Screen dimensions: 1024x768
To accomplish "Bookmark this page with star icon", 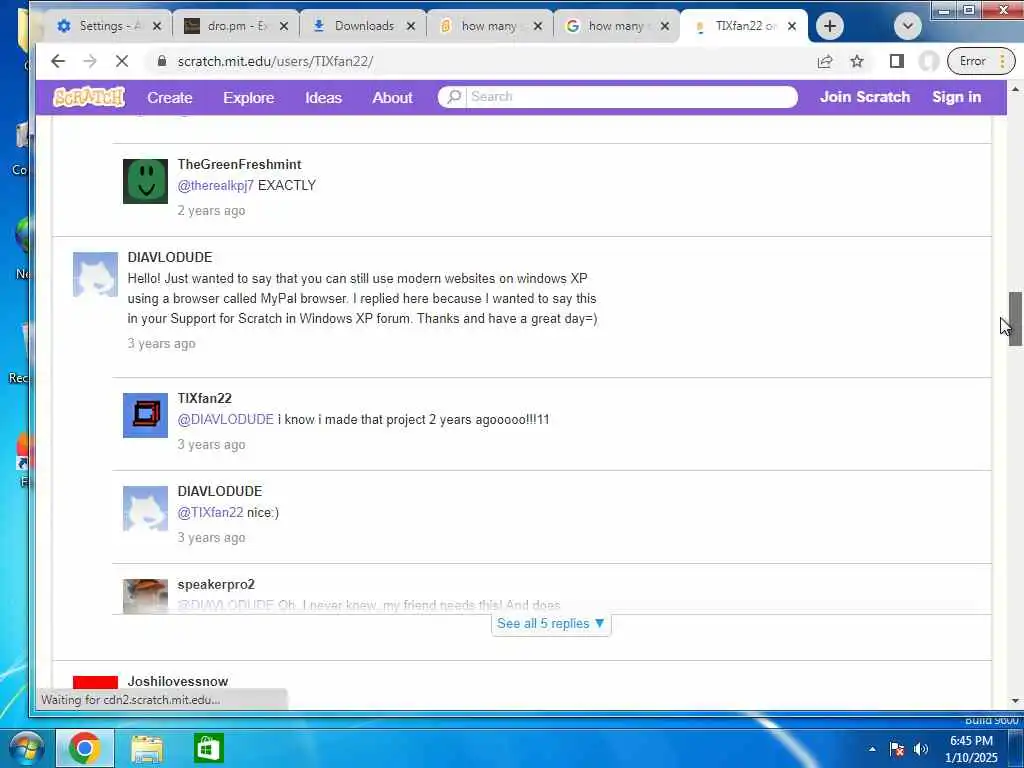I will (x=857, y=61).
